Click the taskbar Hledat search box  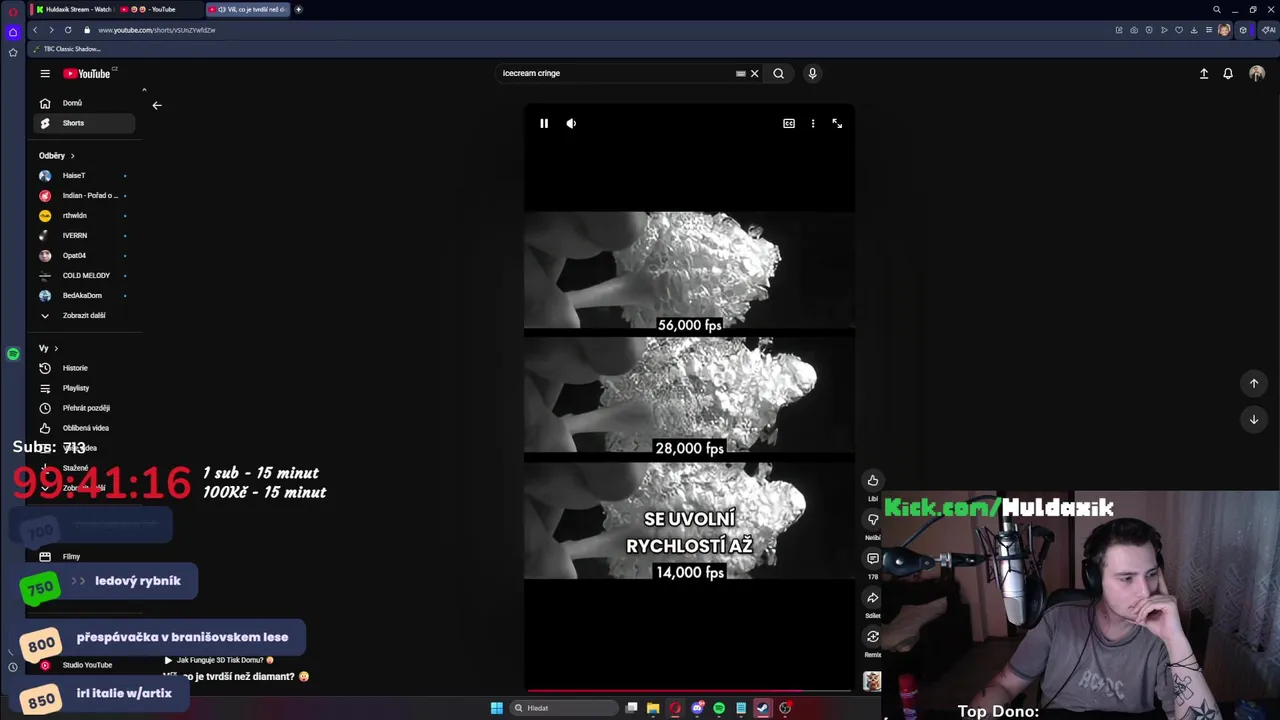point(564,708)
